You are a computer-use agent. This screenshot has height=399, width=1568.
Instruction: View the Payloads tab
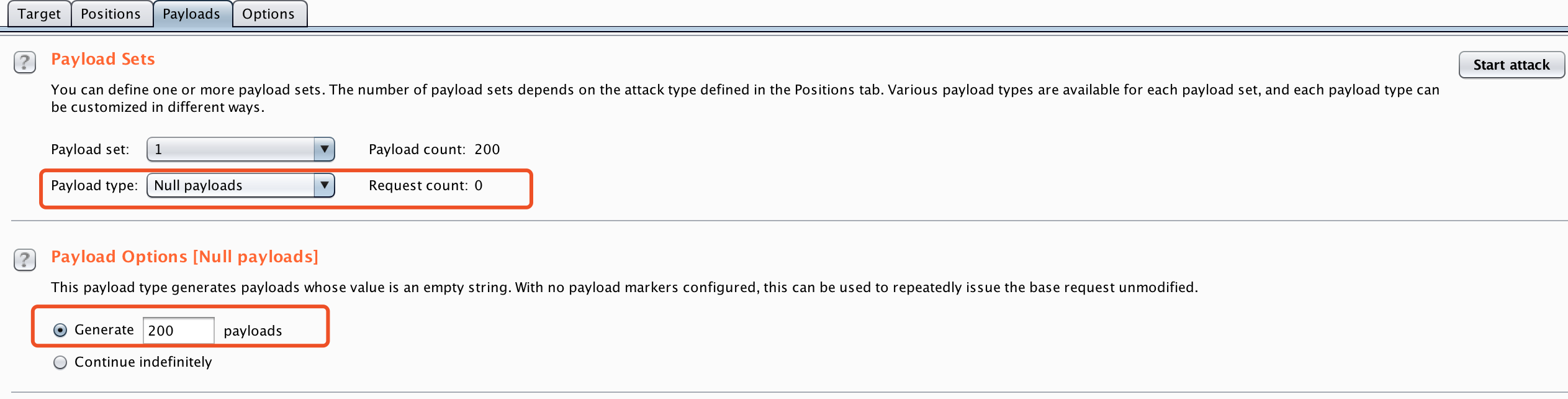tap(192, 13)
